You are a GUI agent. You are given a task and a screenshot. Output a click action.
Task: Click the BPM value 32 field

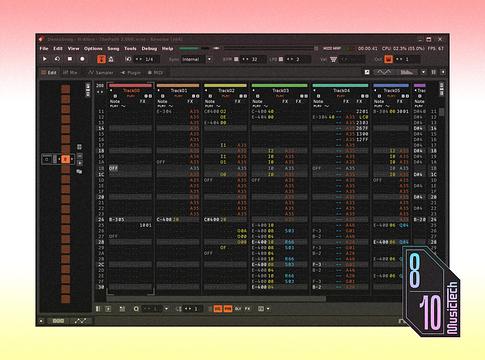pos(252,59)
